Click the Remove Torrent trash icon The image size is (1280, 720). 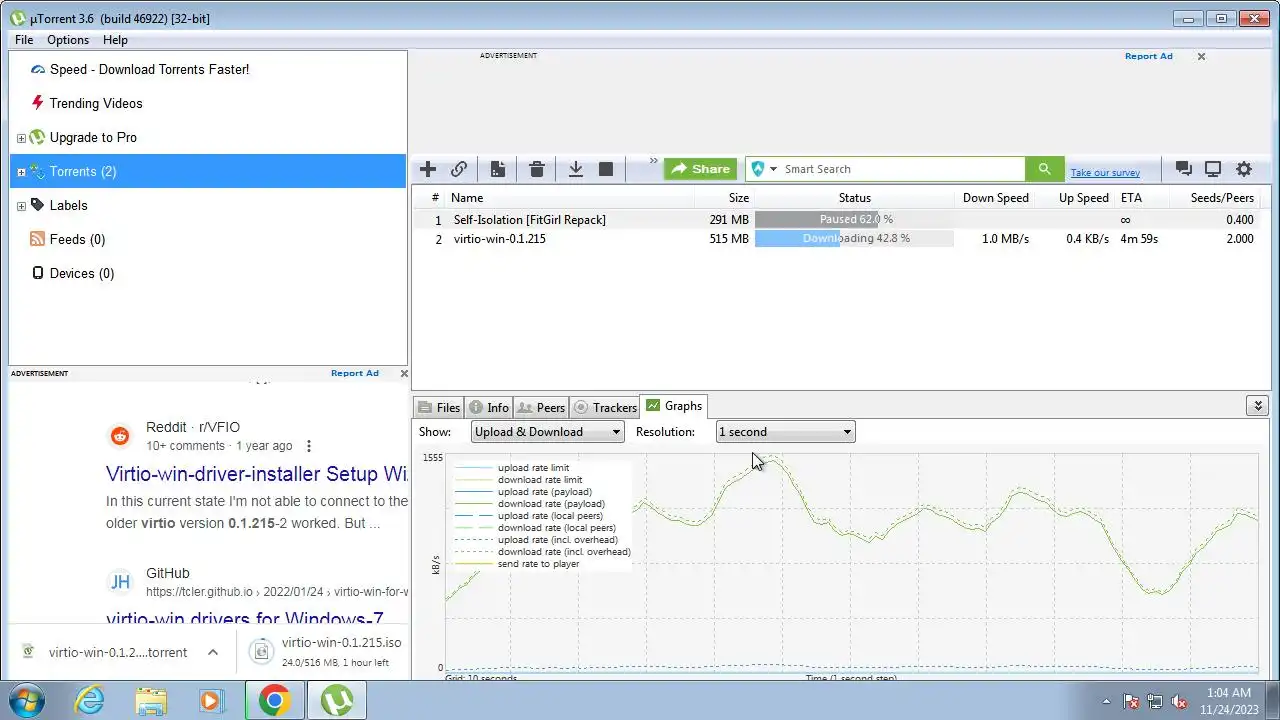coord(537,169)
